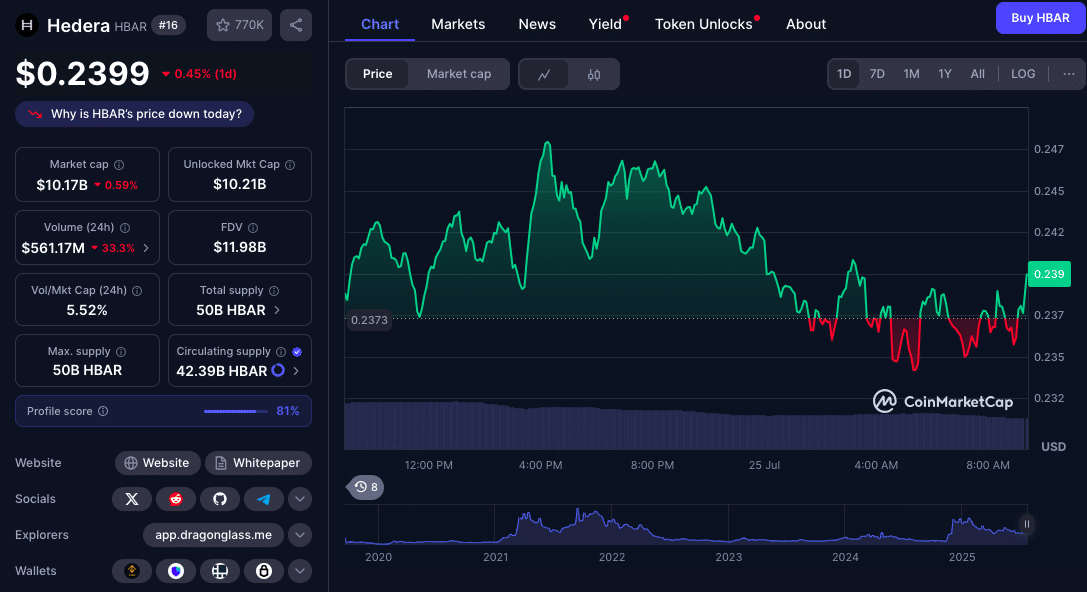Click 2021 on the history navigator
Screen dimensions: 1087x592
click(x=496, y=557)
